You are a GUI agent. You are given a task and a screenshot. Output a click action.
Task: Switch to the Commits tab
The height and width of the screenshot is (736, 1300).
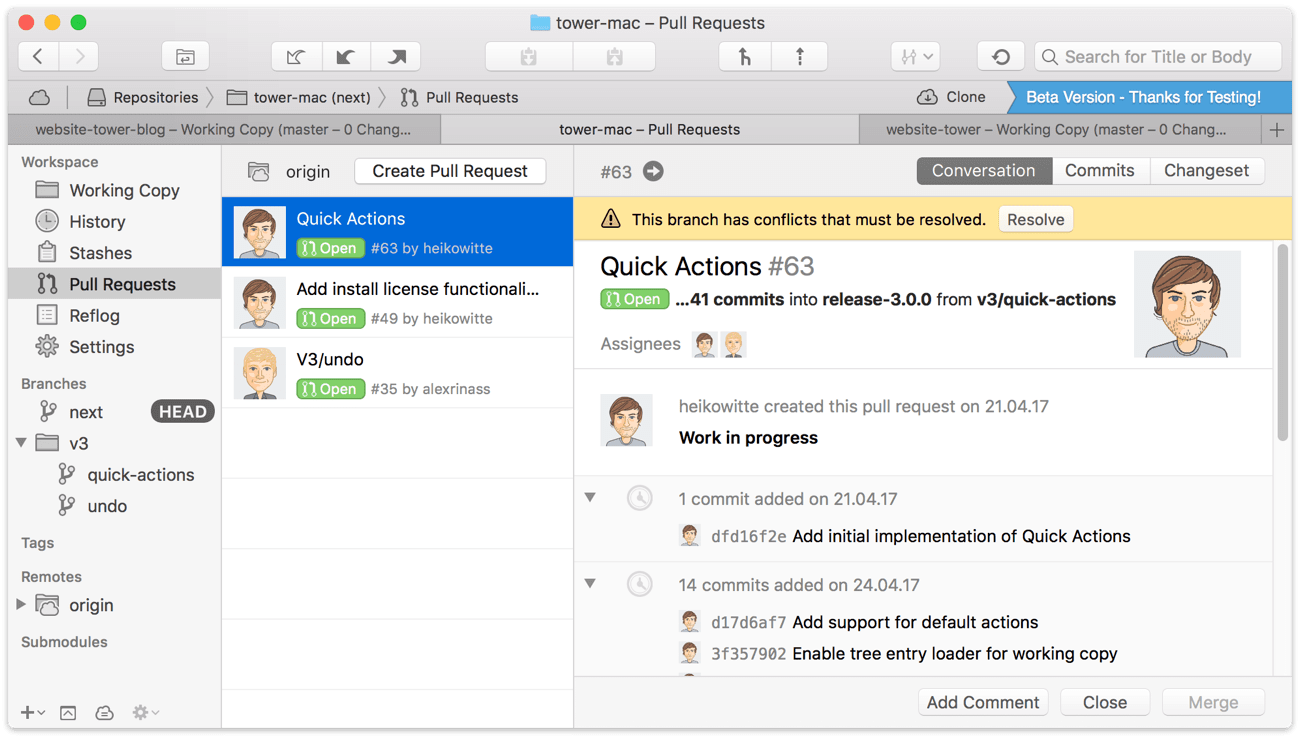click(1099, 171)
